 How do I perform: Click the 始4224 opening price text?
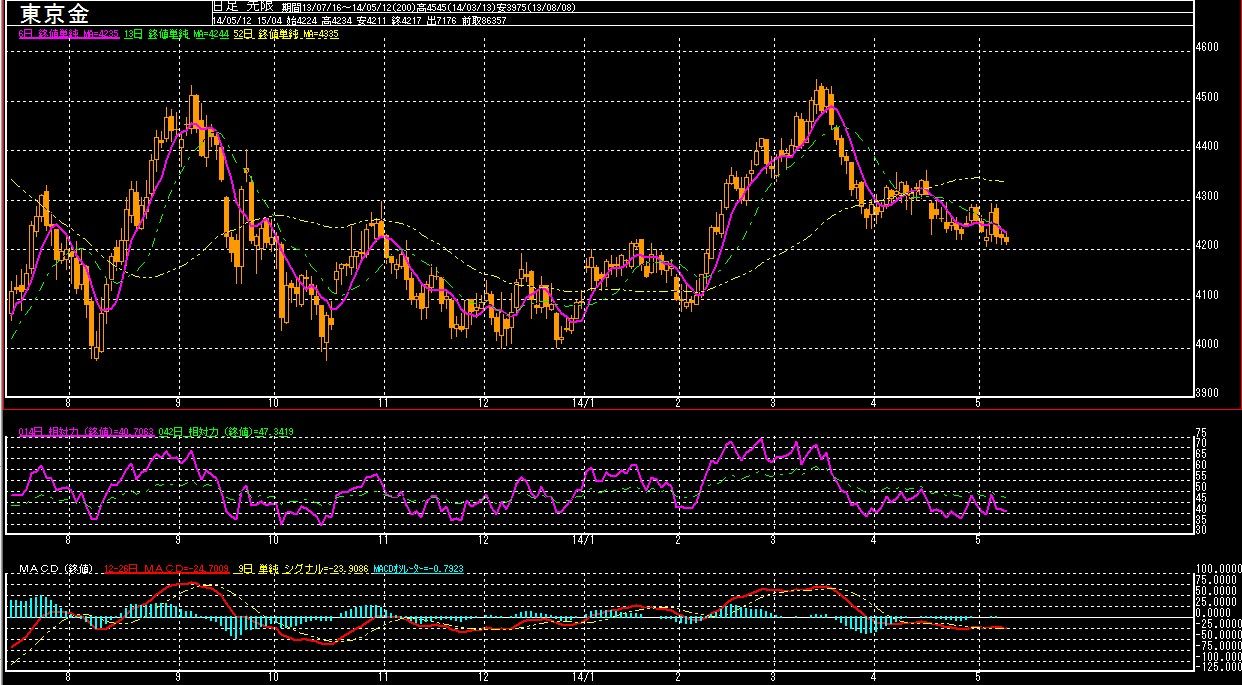pyautogui.click(x=302, y=21)
